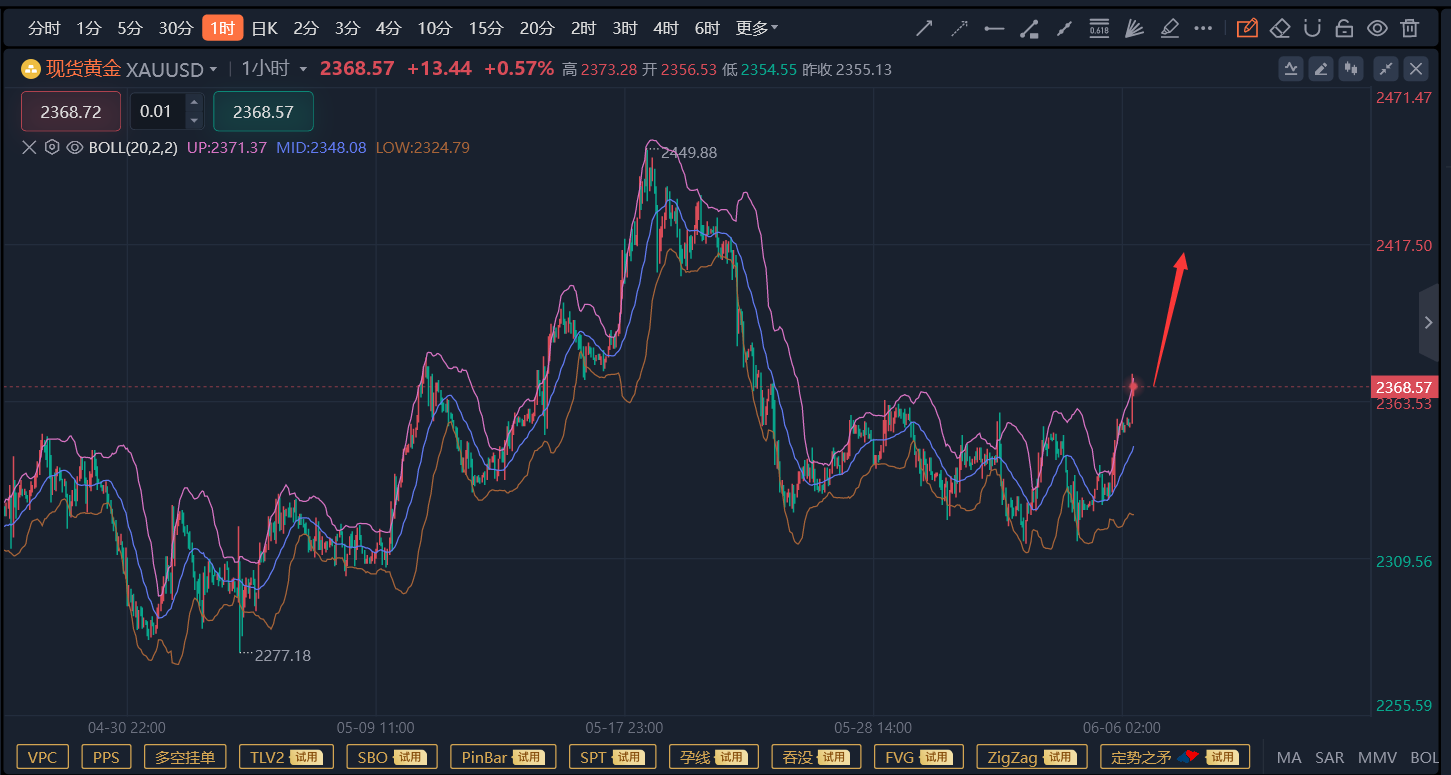Image resolution: width=1451 pixels, height=775 pixels.
Task: Select the MA indicator
Action: [x=1289, y=757]
